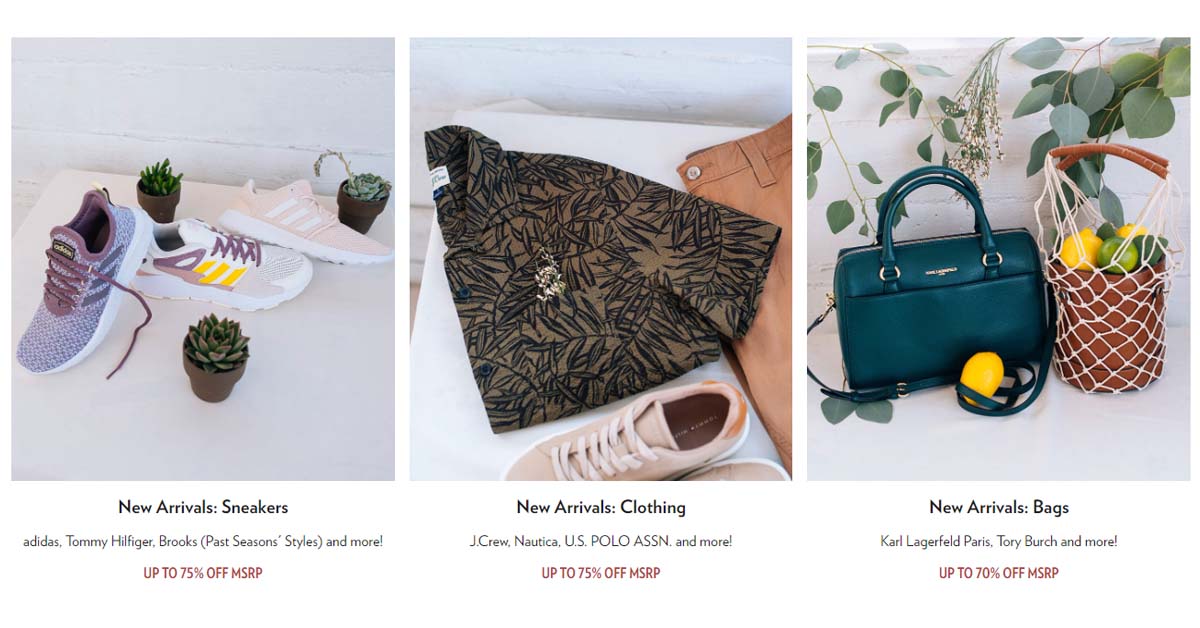
Task: Open the New Arrivals: Sneakers photo
Action: (203, 259)
